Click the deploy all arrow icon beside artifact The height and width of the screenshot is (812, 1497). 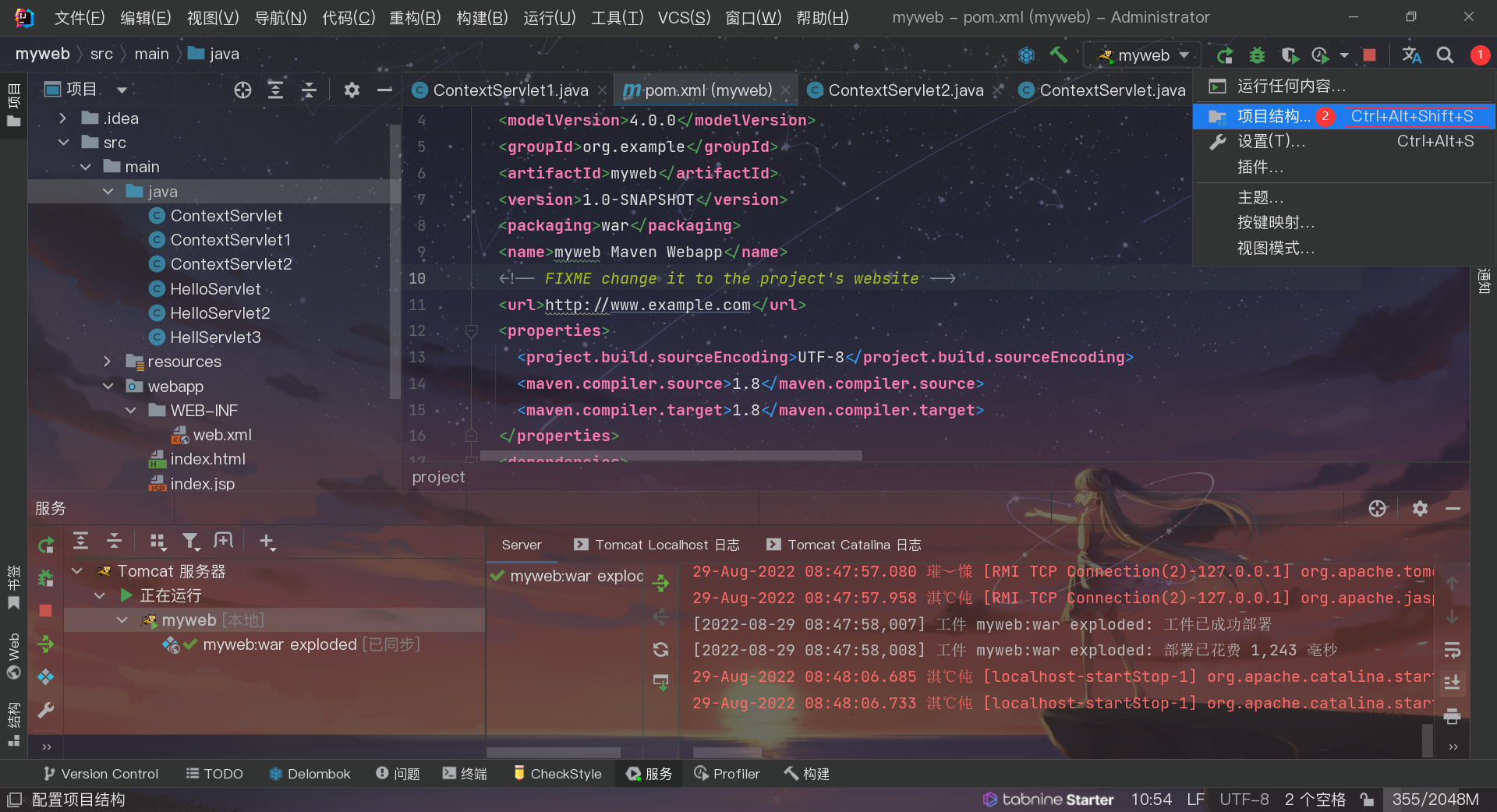tap(661, 583)
